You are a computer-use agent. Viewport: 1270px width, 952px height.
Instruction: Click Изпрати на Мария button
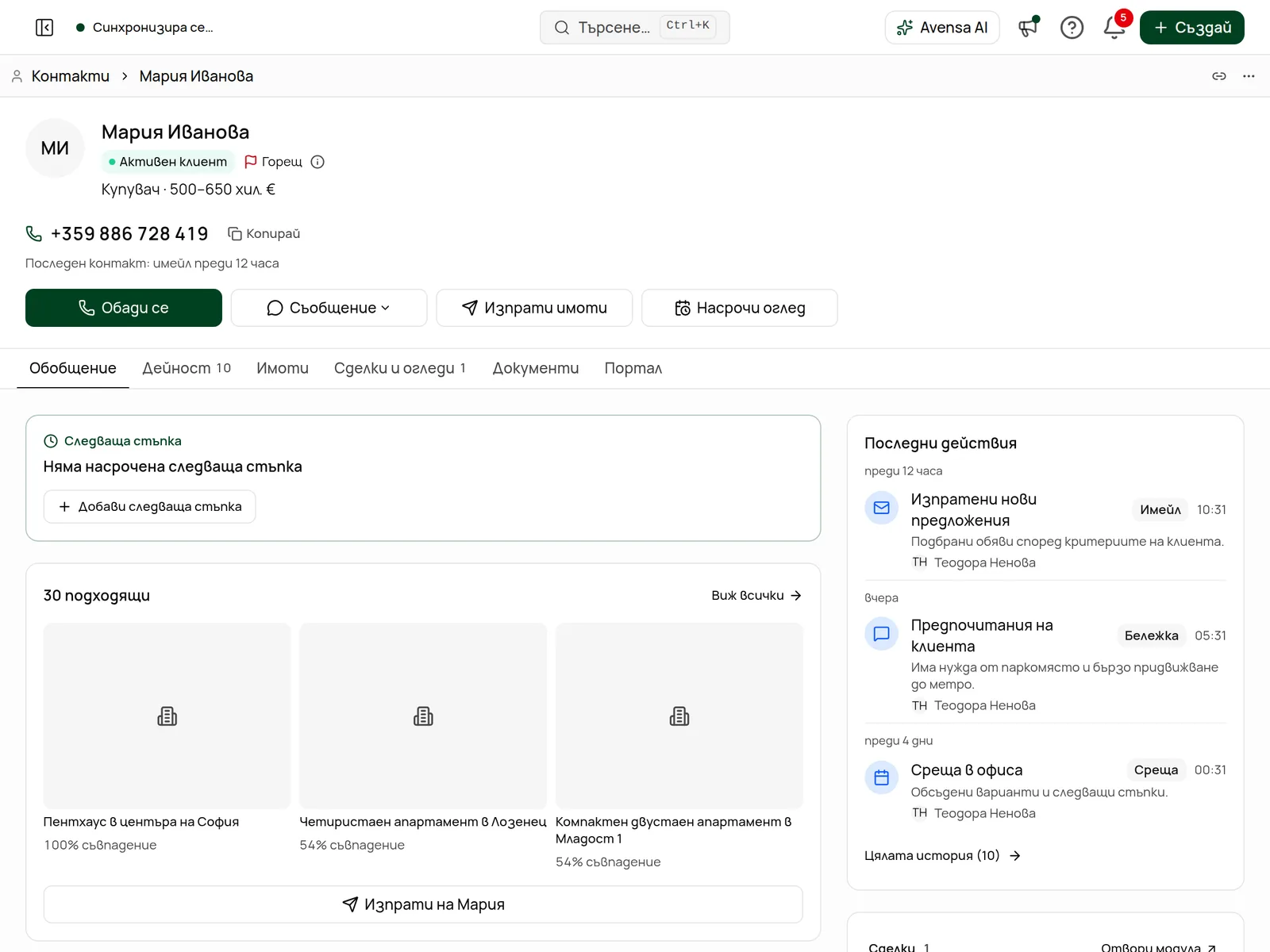click(x=423, y=904)
